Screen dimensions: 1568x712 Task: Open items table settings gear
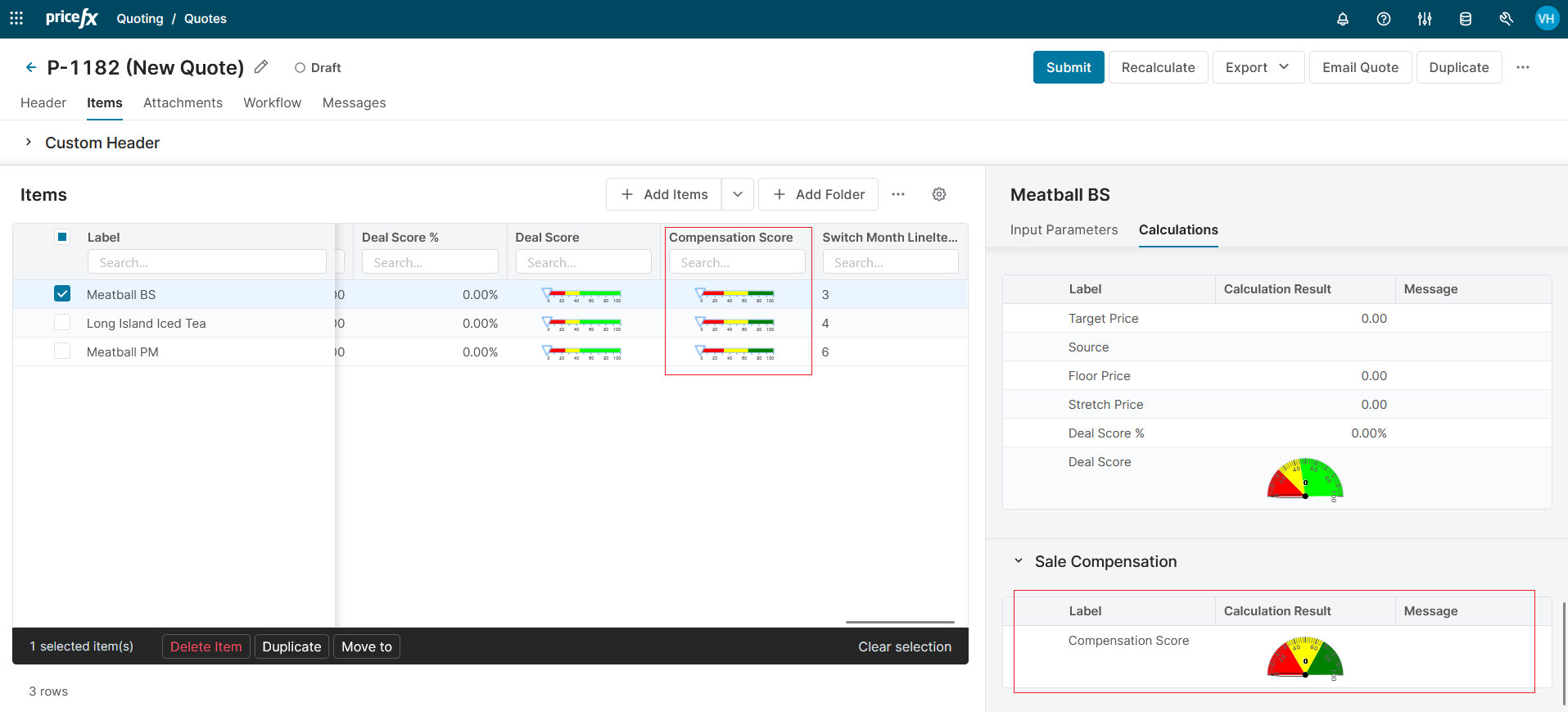pyautogui.click(x=939, y=194)
